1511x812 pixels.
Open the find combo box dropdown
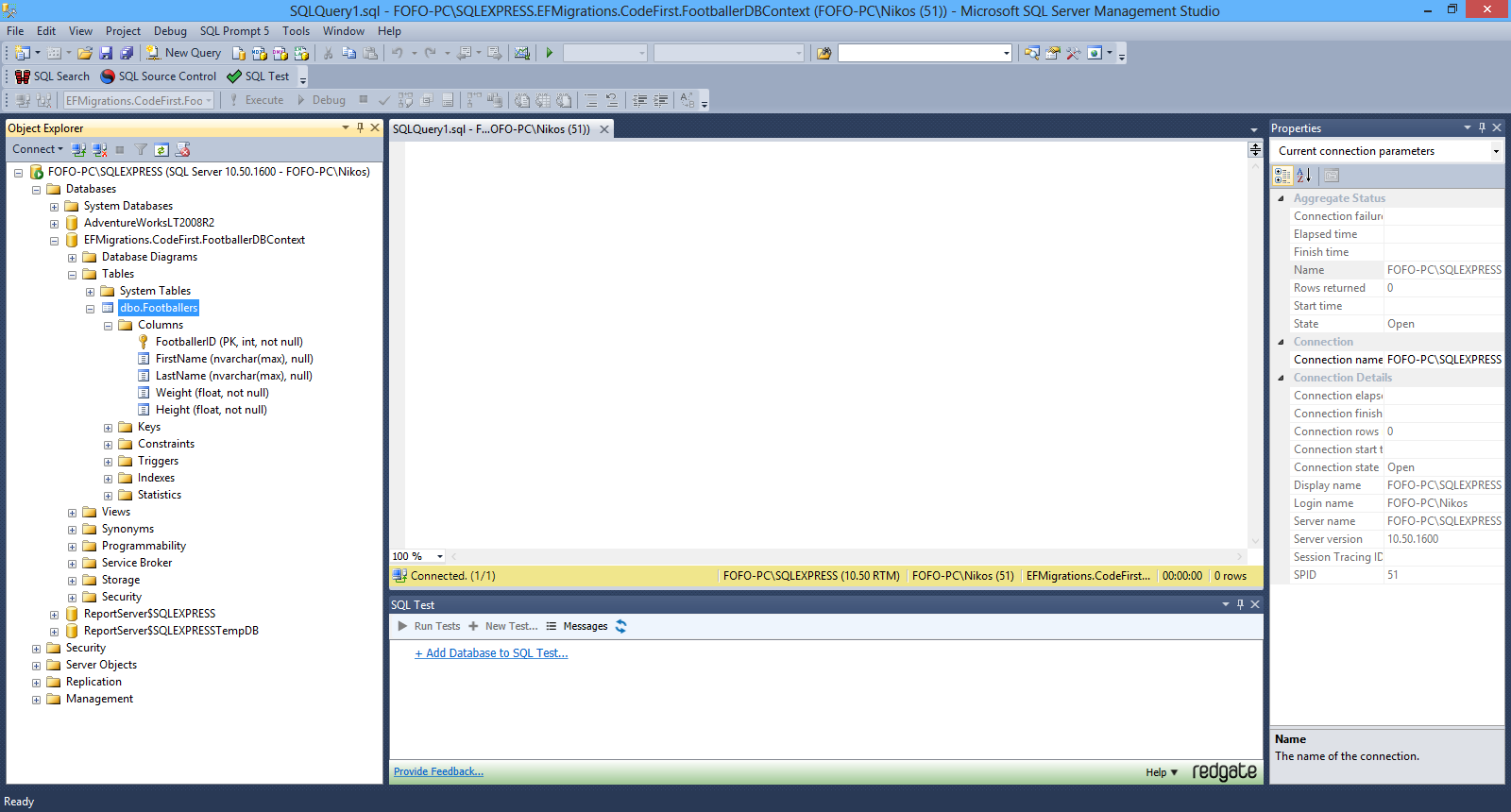pos(1006,53)
